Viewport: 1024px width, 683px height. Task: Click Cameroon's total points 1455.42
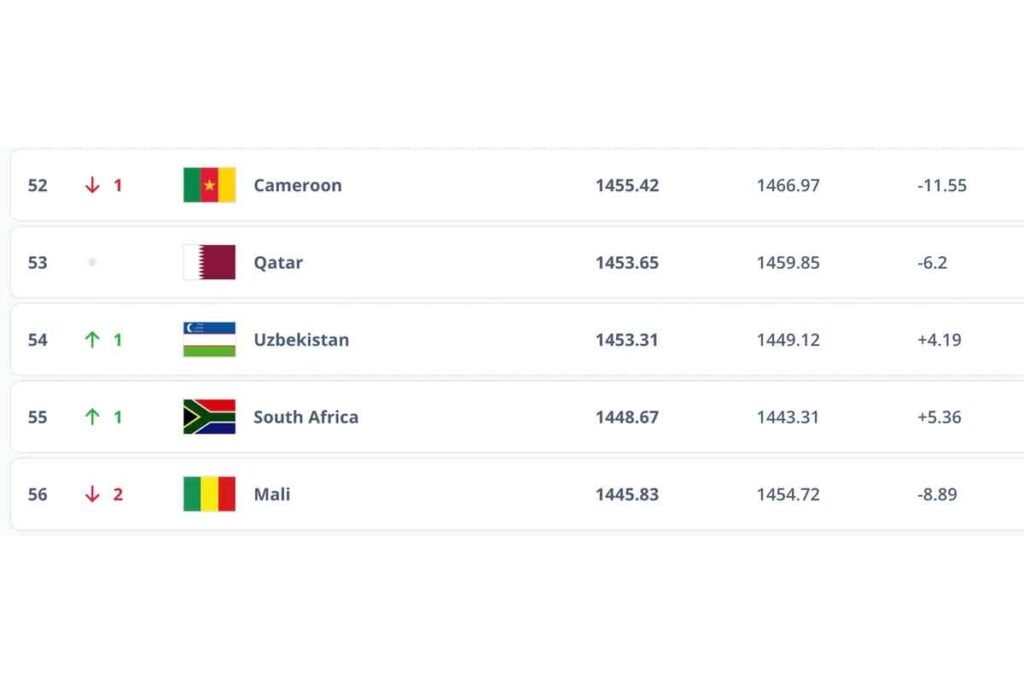pos(627,185)
